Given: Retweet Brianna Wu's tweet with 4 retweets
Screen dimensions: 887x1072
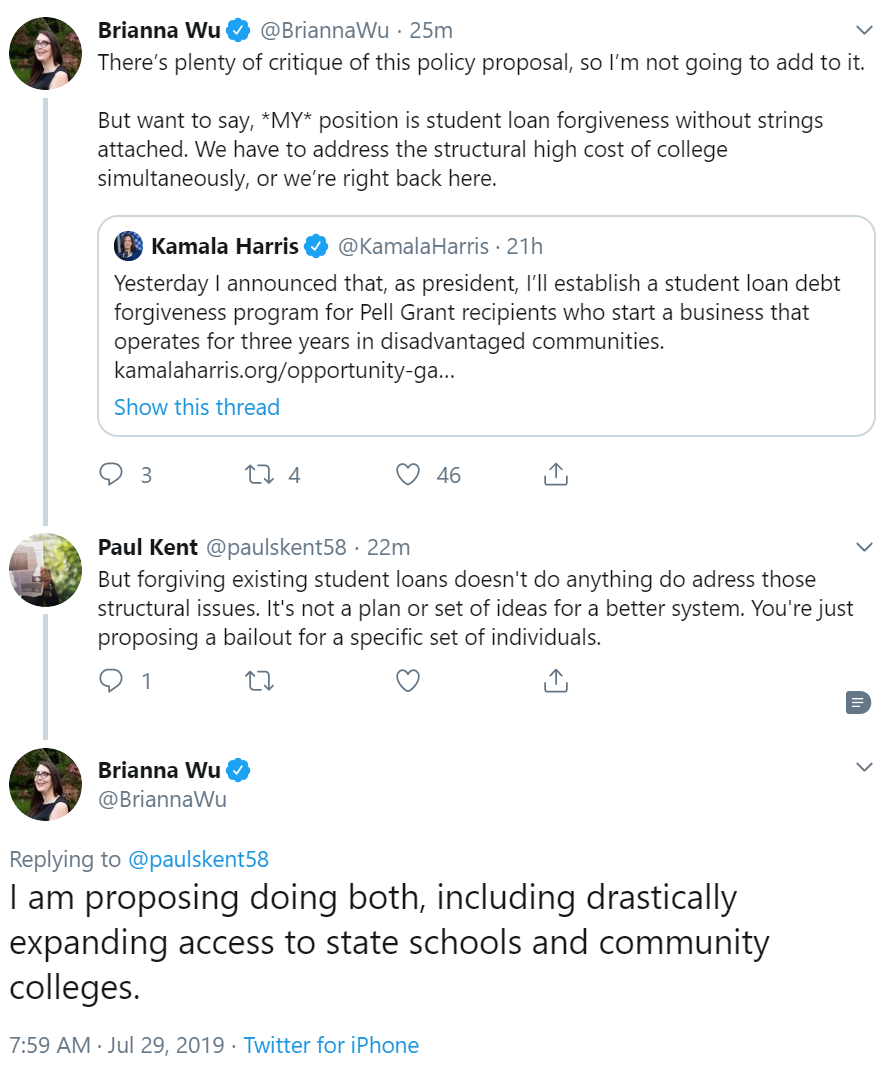Looking at the screenshot, I should click(x=259, y=474).
